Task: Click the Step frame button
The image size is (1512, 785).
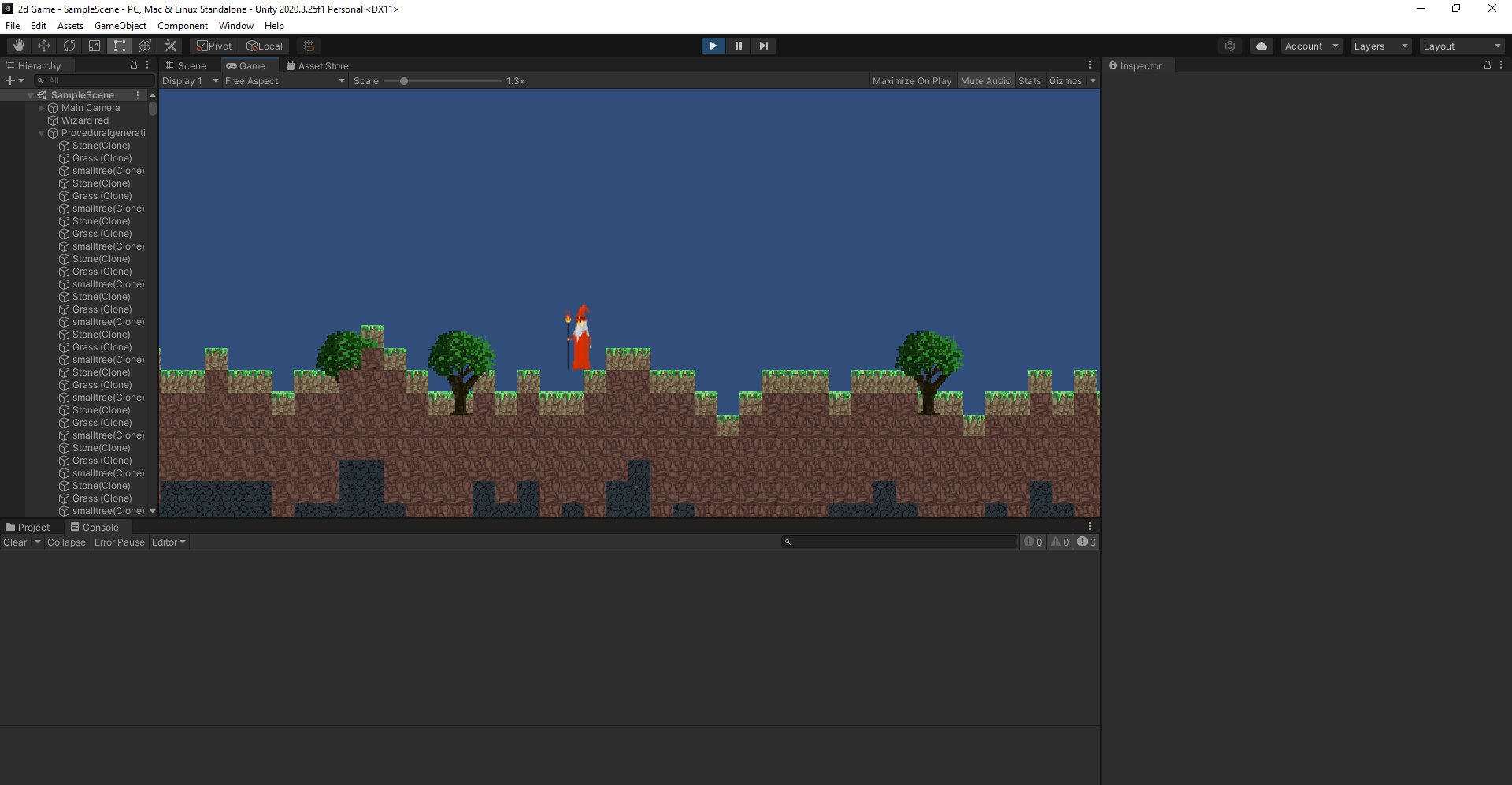Action: pyautogui.click(x=763, y=46)
